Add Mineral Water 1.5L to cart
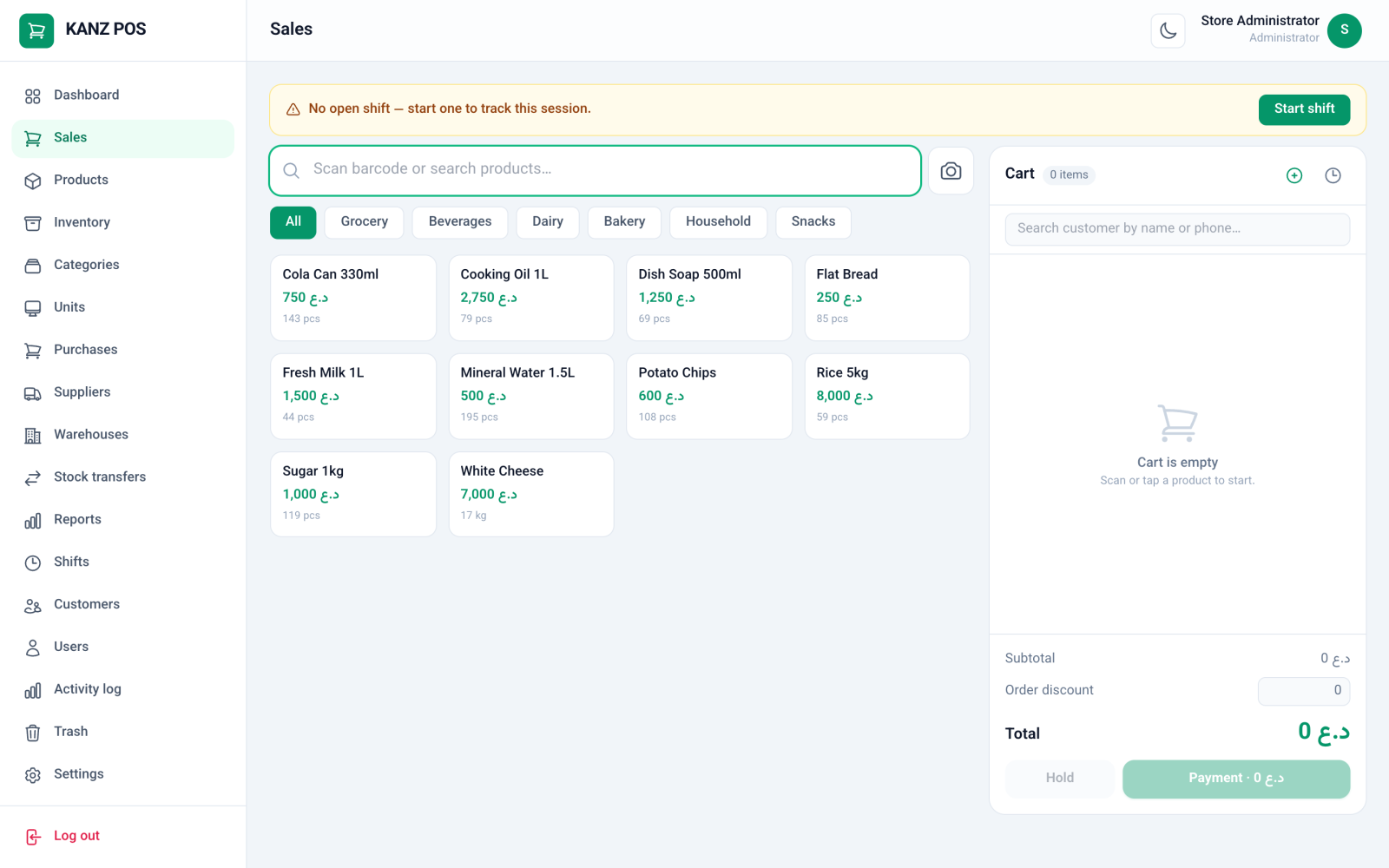 pos(531,396)
